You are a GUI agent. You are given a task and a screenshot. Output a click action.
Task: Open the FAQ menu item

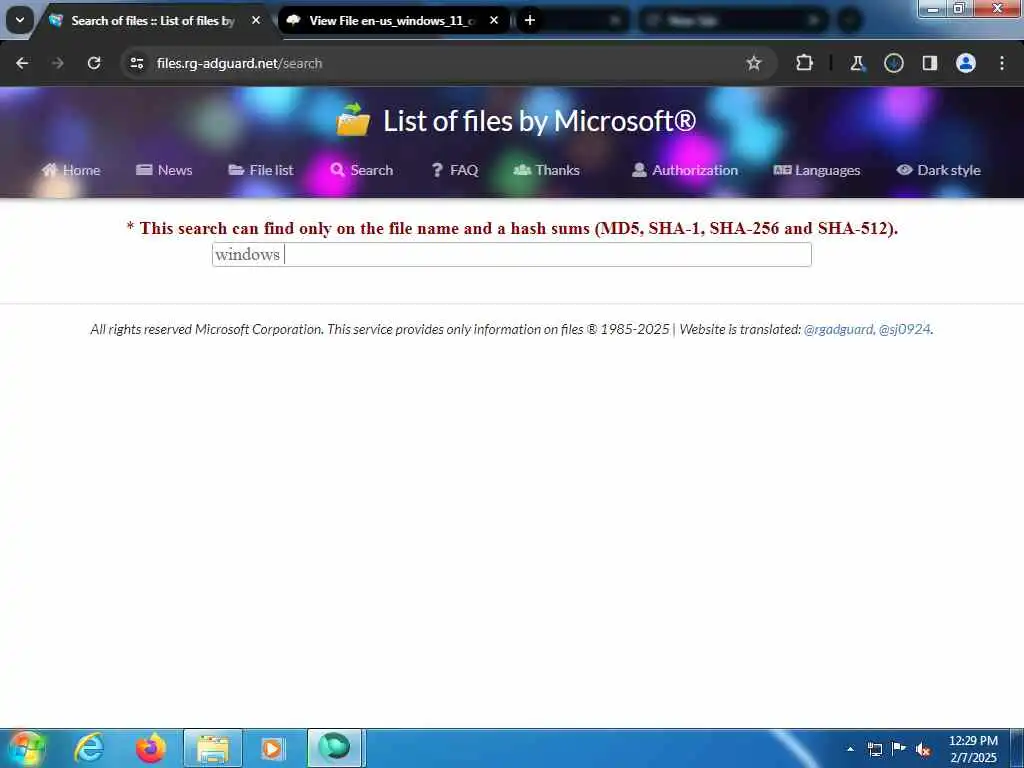point(455,170)
